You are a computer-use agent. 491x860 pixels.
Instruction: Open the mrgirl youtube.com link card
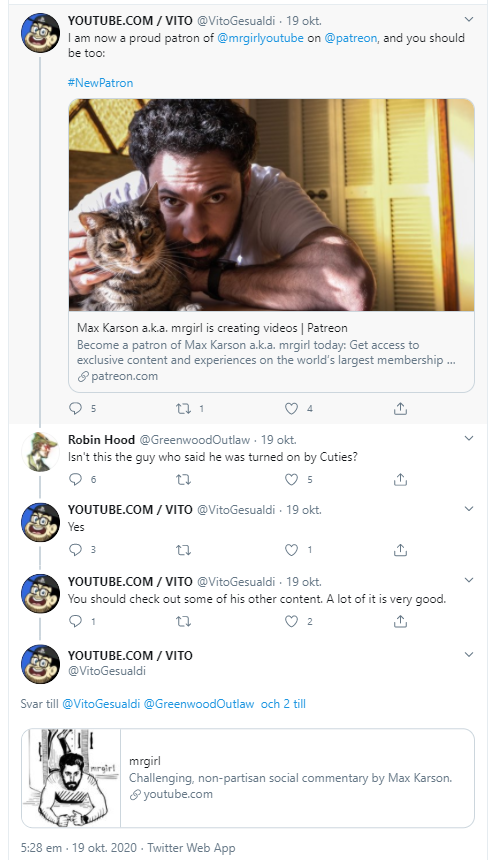[x=247, y=778]
